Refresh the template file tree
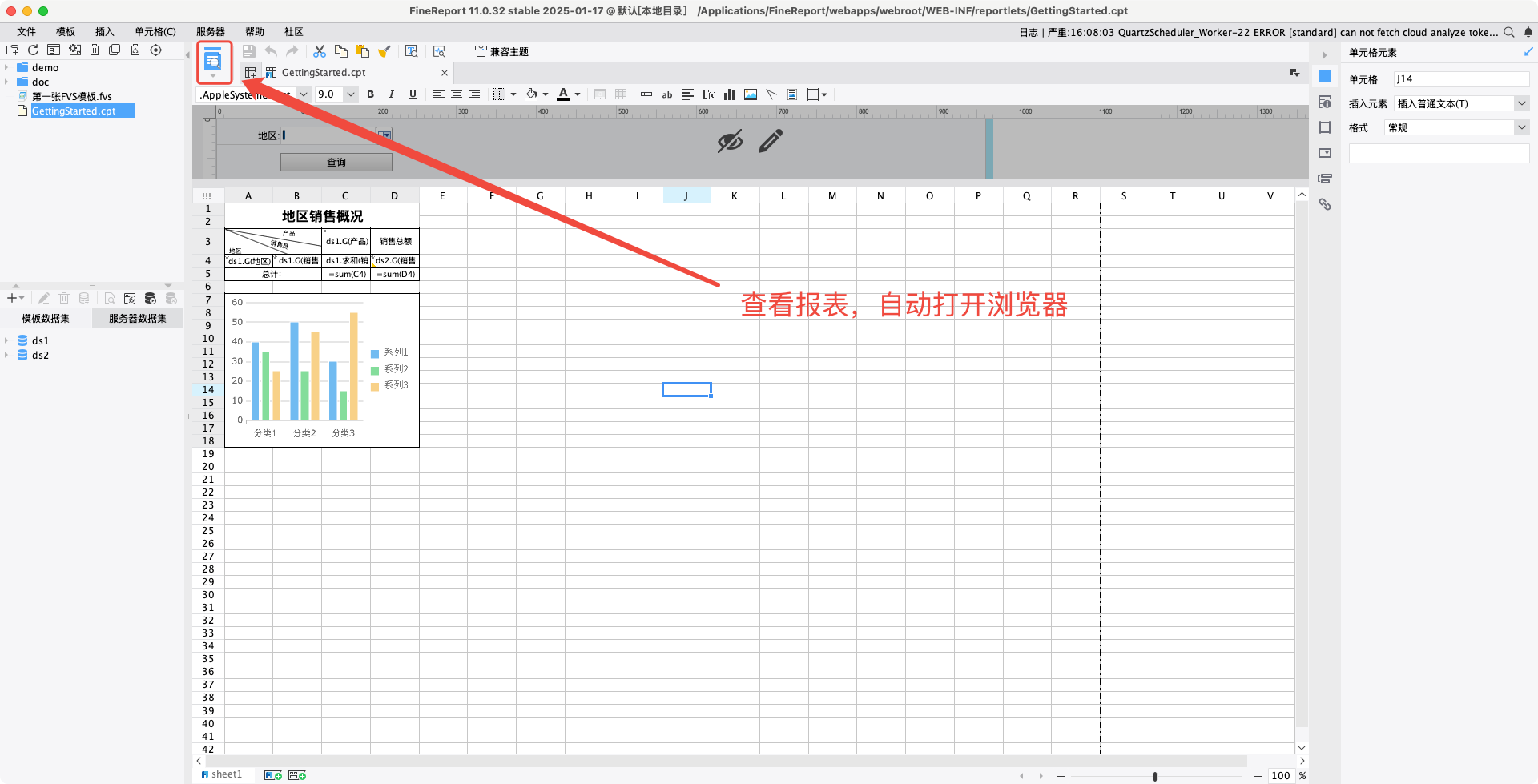 pyautogui.click(x=33, y=50)
